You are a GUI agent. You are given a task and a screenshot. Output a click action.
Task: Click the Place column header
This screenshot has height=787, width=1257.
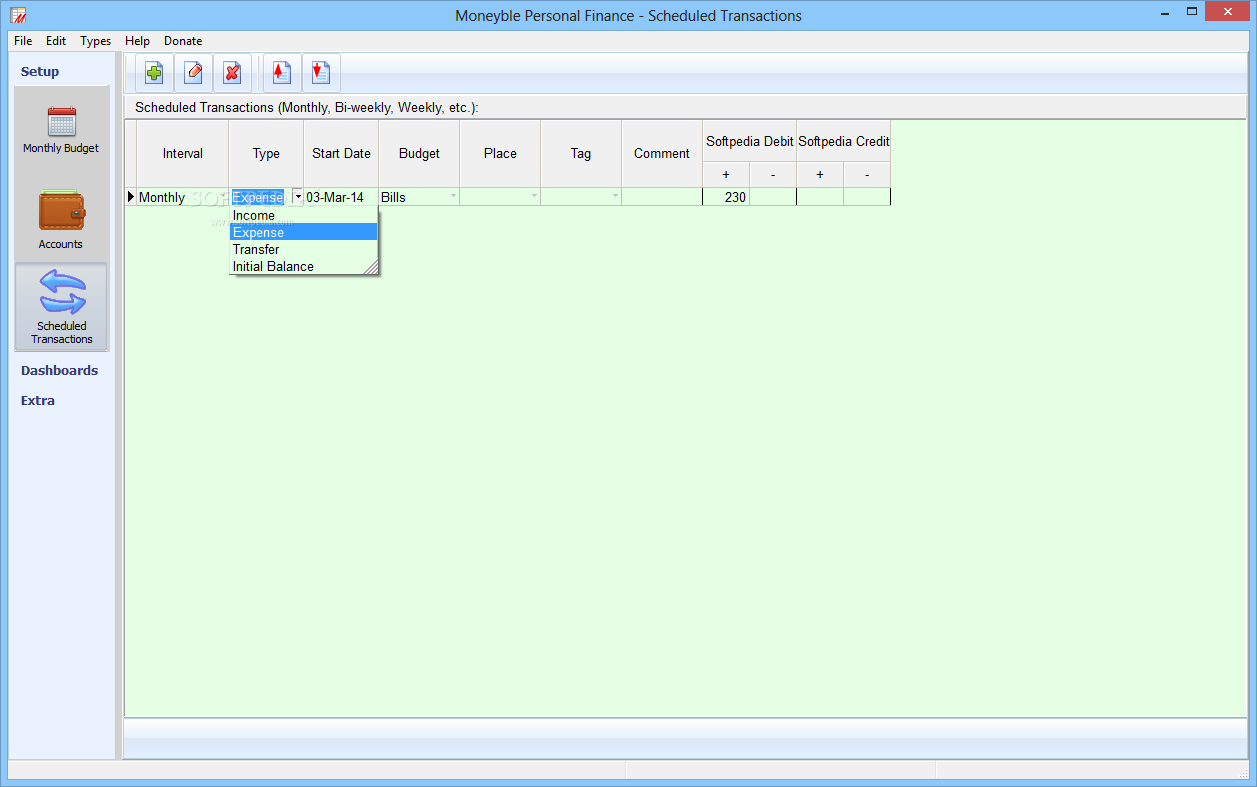click(500, 153)
